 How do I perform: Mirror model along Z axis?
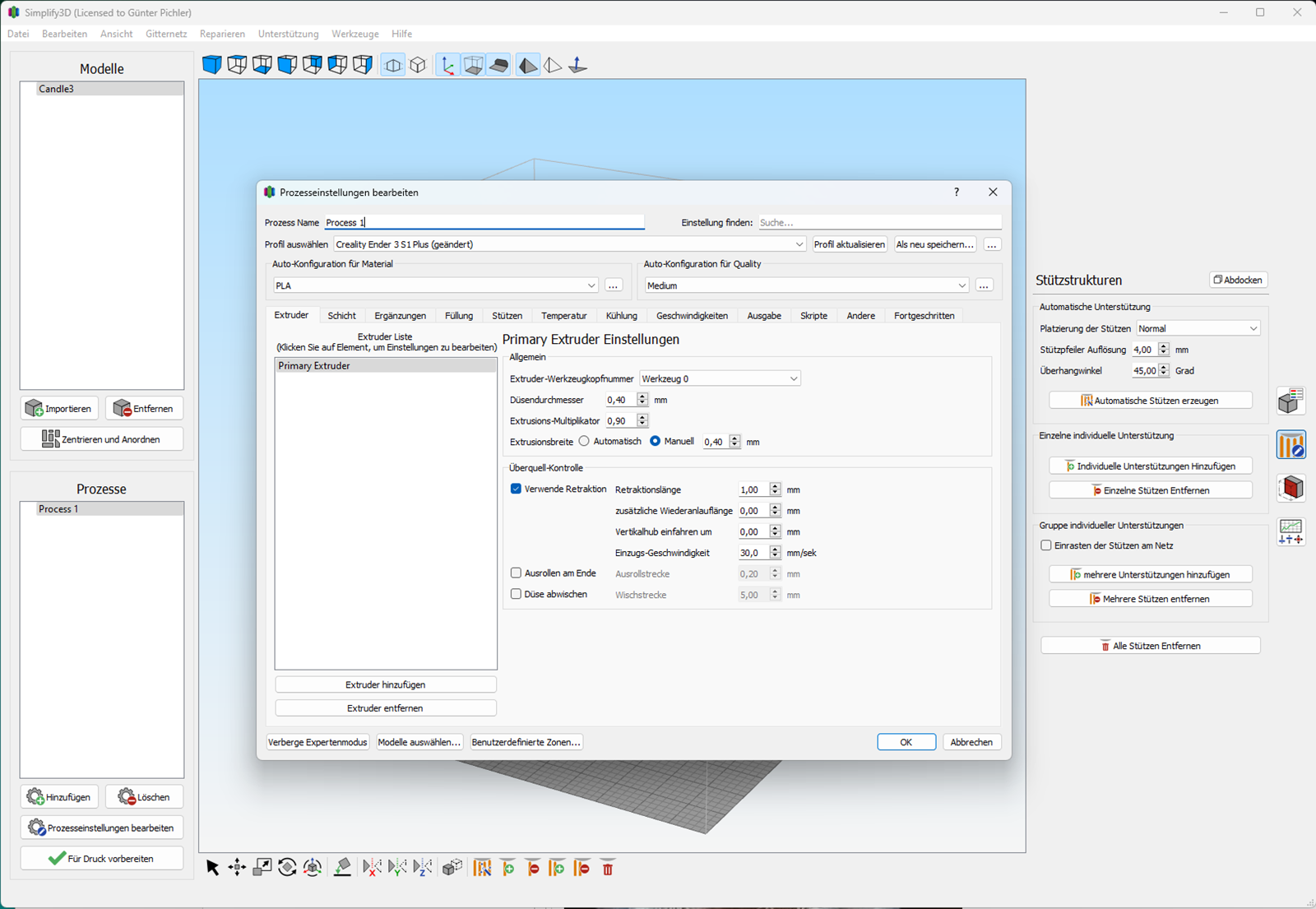423,867
